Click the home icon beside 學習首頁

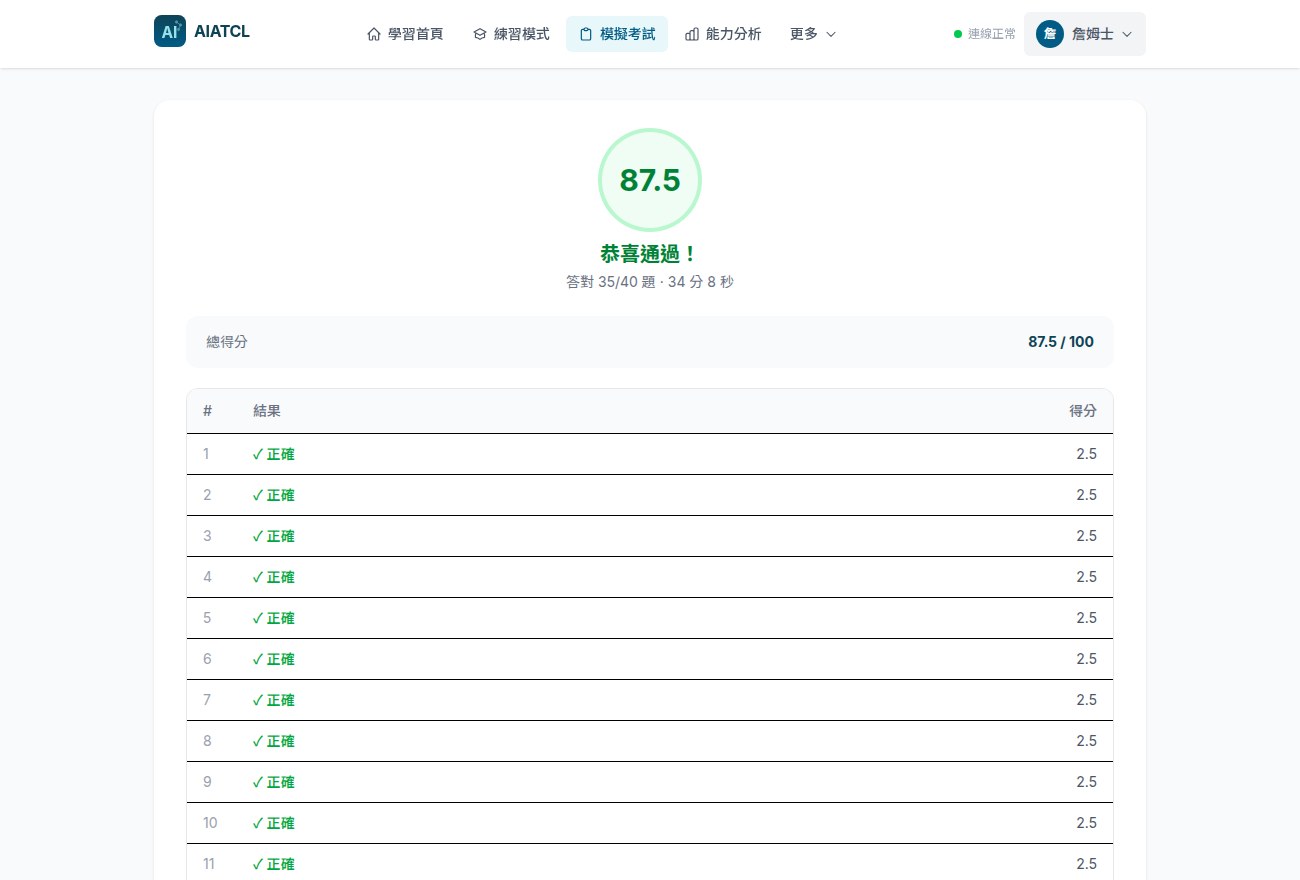[x=374, y=34]
